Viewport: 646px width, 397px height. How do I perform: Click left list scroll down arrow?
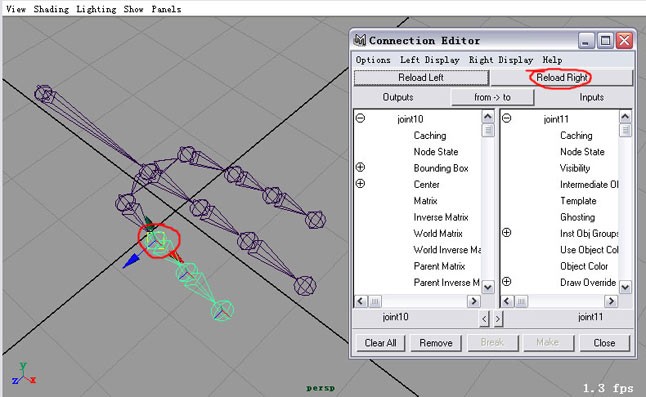[488, 287]
